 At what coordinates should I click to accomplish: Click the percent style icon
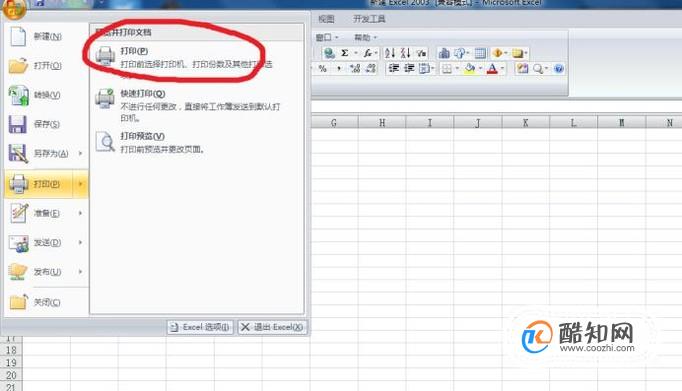(323, 68)
